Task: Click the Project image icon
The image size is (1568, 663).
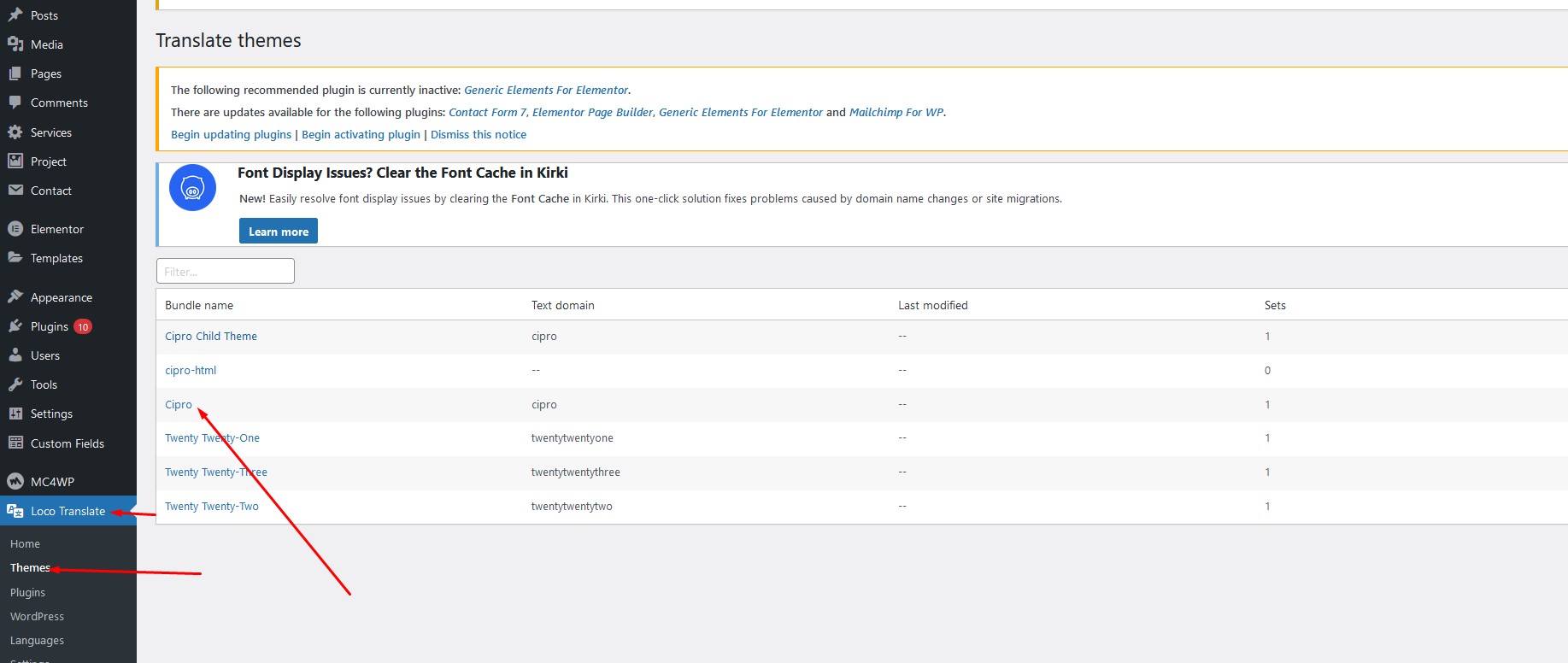Action: click(x=15, y=161)
